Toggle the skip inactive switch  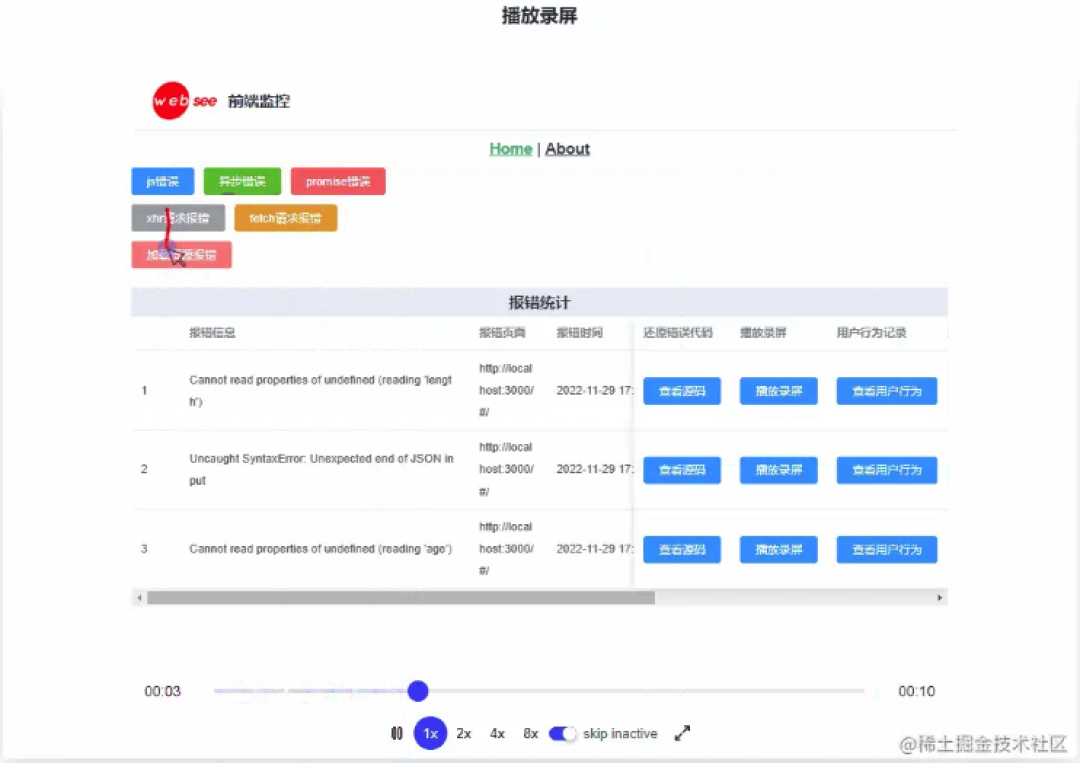tap(562, 733)
